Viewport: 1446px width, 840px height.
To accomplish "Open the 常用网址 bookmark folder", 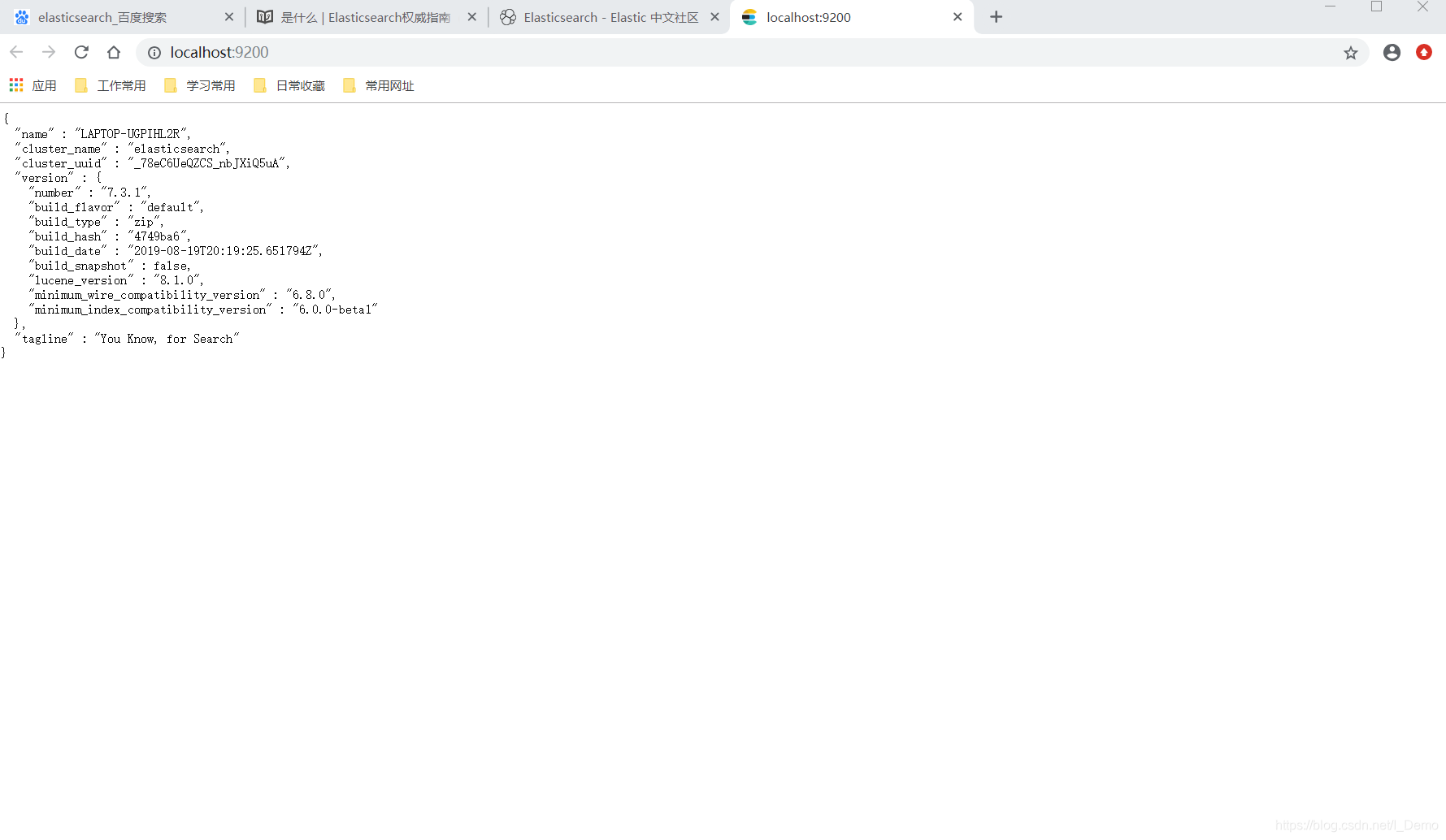I will tap(378, 85).
